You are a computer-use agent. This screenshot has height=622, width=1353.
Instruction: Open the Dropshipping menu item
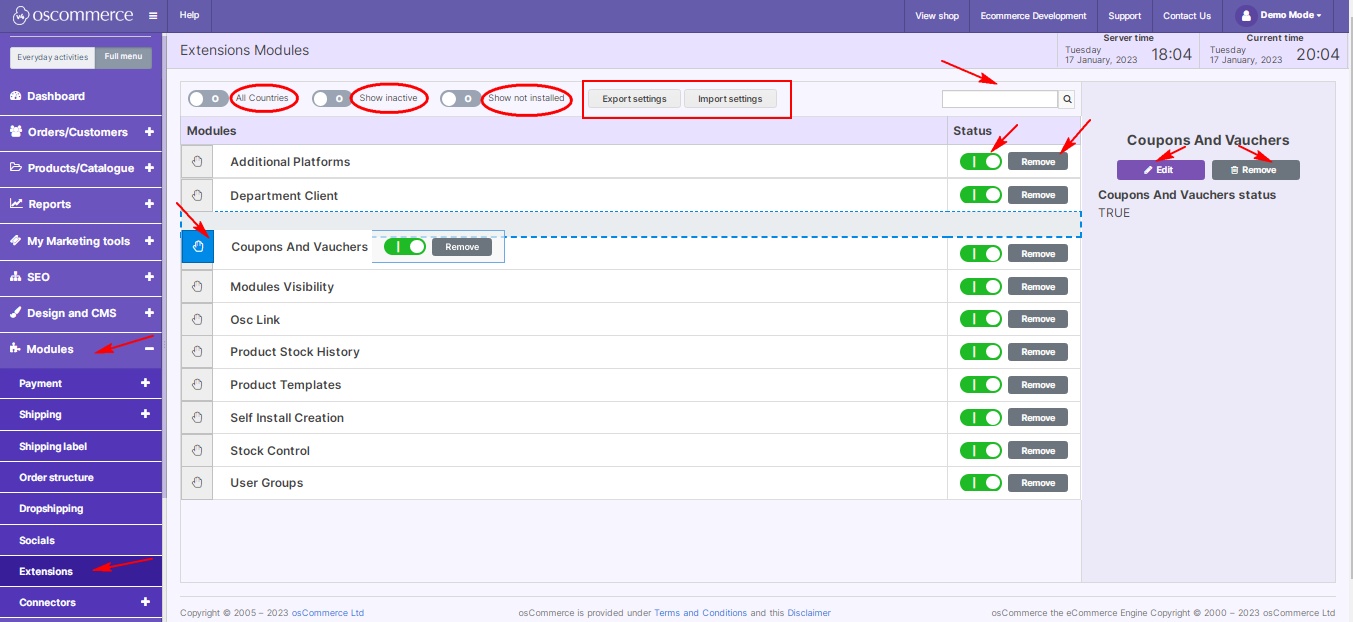click(81, 508)
